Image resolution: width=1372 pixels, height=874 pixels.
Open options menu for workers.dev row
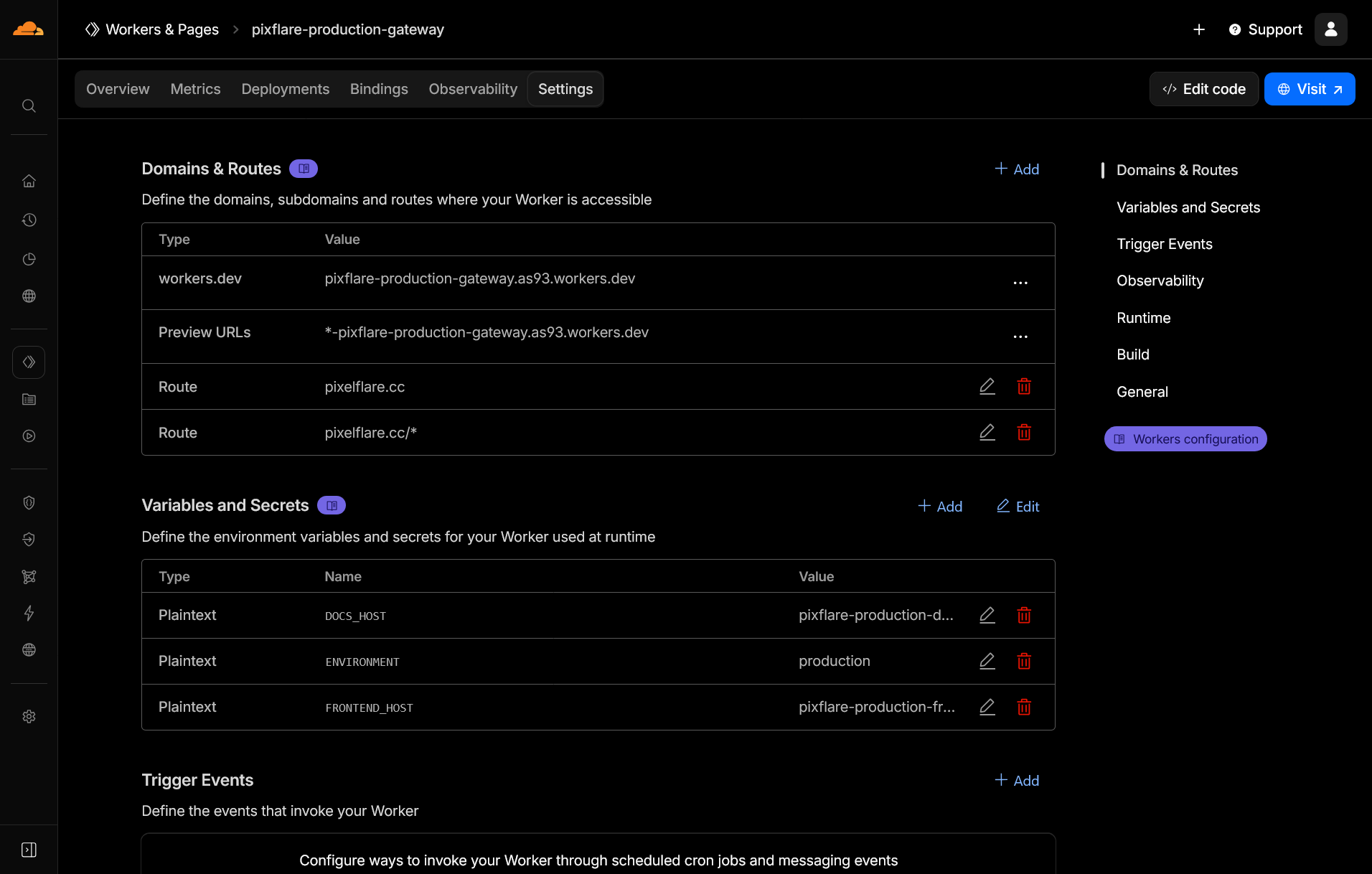[x=1020, y=282]
